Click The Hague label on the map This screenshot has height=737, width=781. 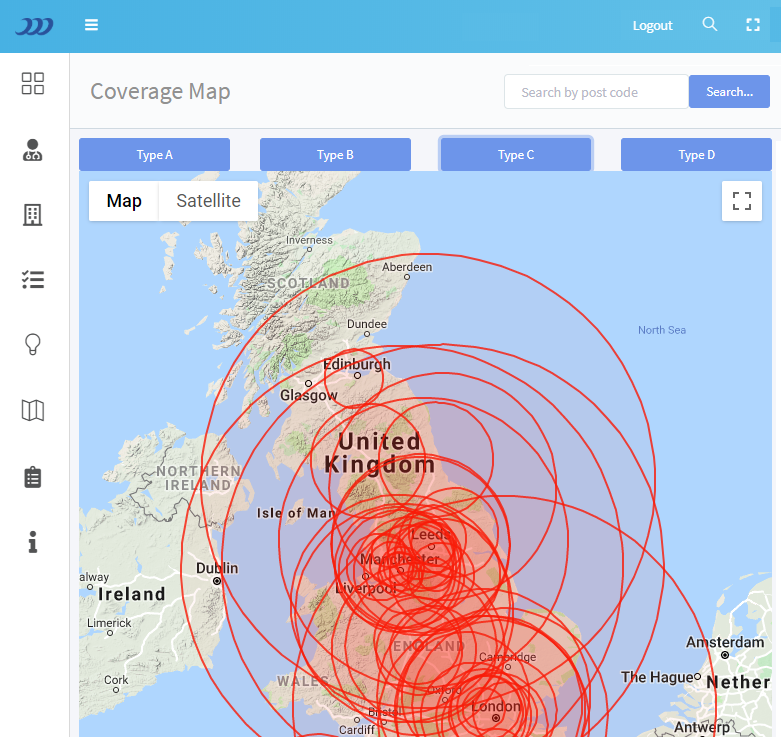tap(657, 677)
